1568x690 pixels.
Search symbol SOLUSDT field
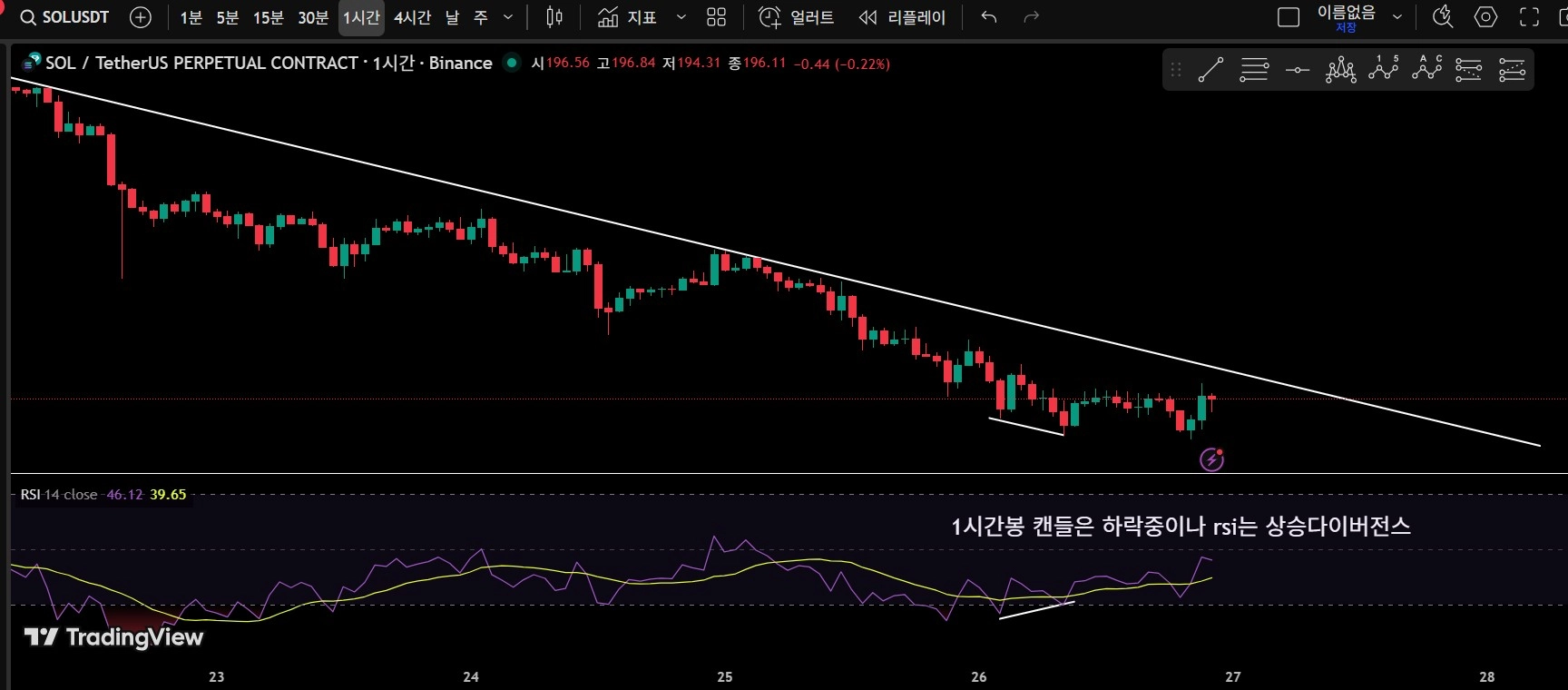(64, 17)
